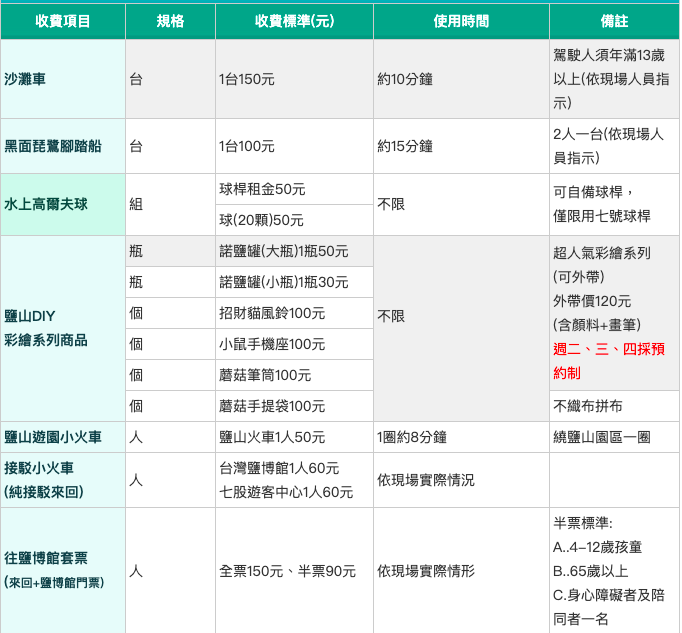Select the 鹽山DIY 彩繪系列商品 label

(x=63, y=328)
